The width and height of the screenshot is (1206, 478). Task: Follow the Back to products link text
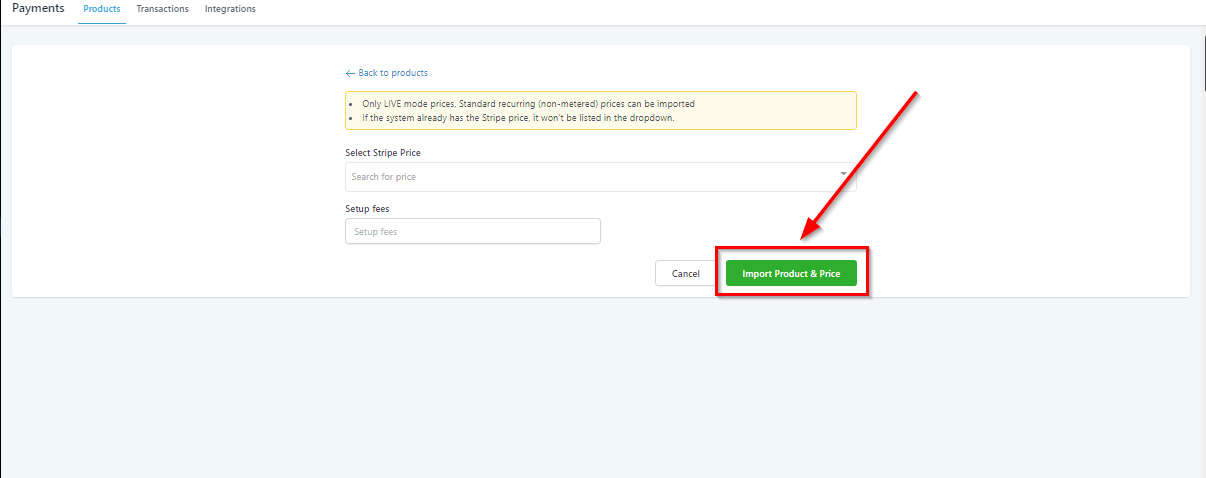pos(393,73)
